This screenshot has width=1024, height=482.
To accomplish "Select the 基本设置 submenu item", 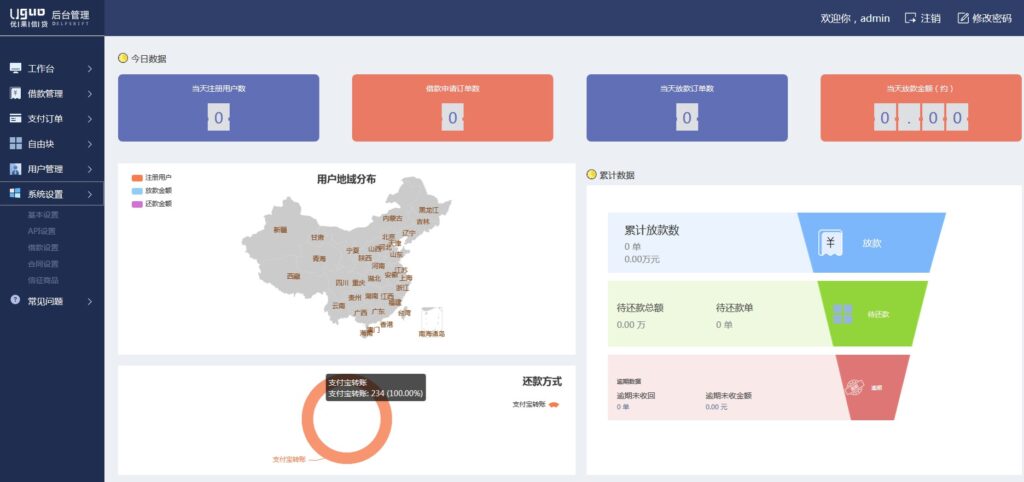I will (x=43, y=214).
